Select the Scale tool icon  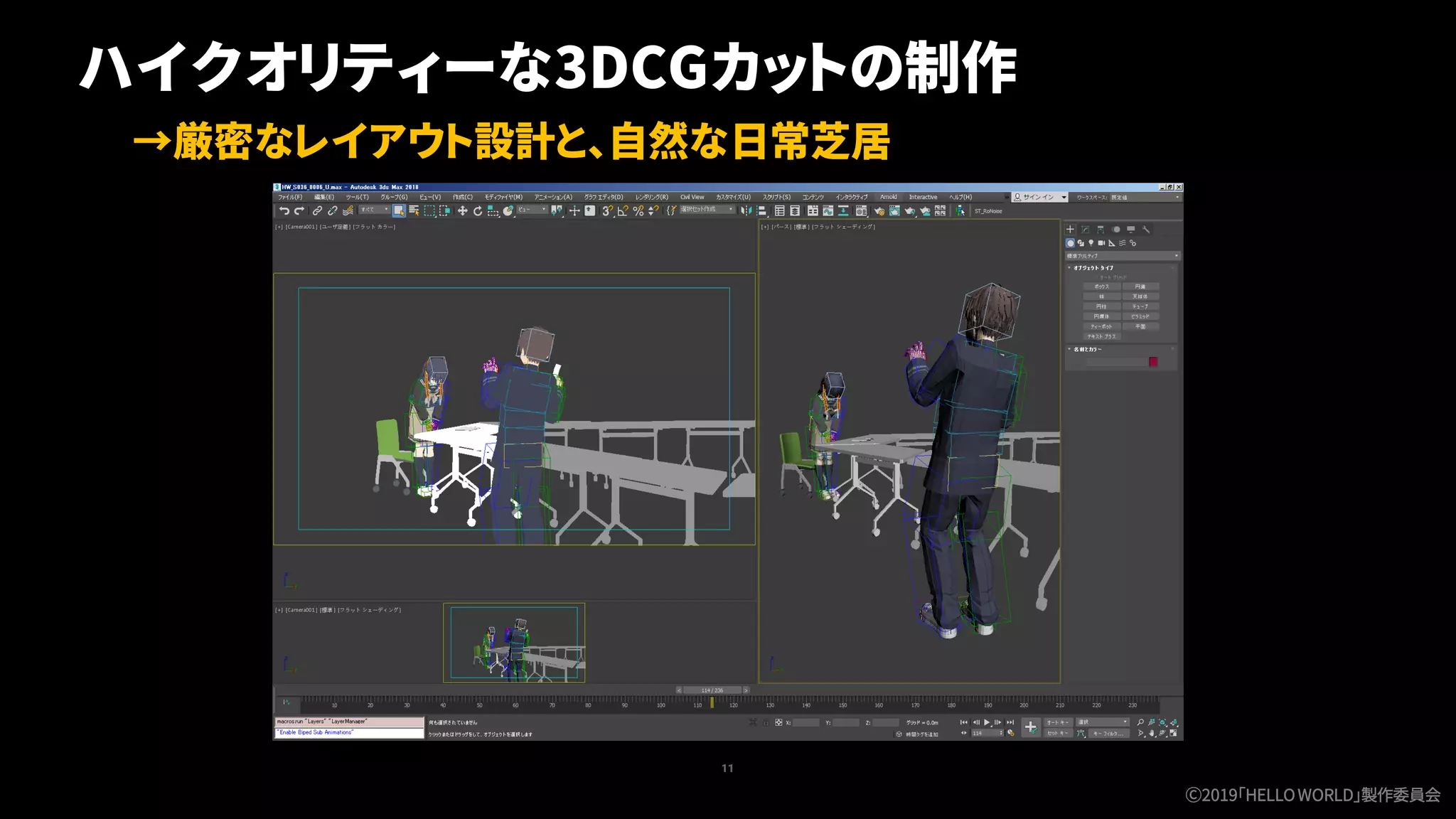click(x=493, y=210)
